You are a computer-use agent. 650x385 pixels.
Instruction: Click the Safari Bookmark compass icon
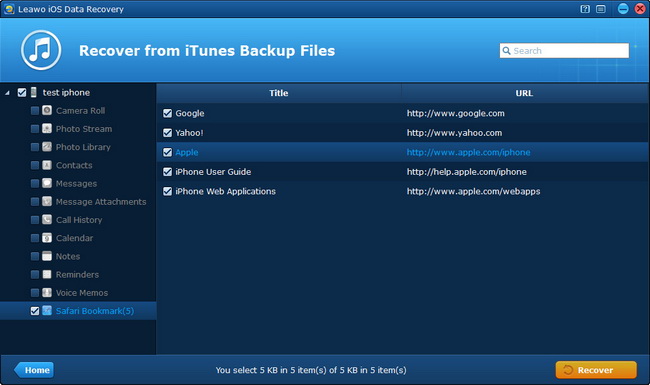47,311
